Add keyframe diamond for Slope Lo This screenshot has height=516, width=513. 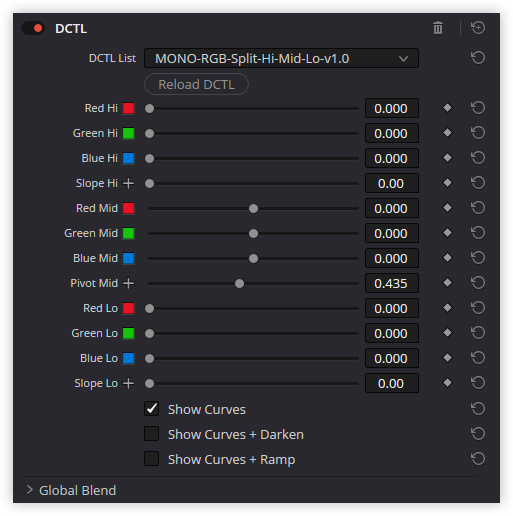[x=447, y=383]
